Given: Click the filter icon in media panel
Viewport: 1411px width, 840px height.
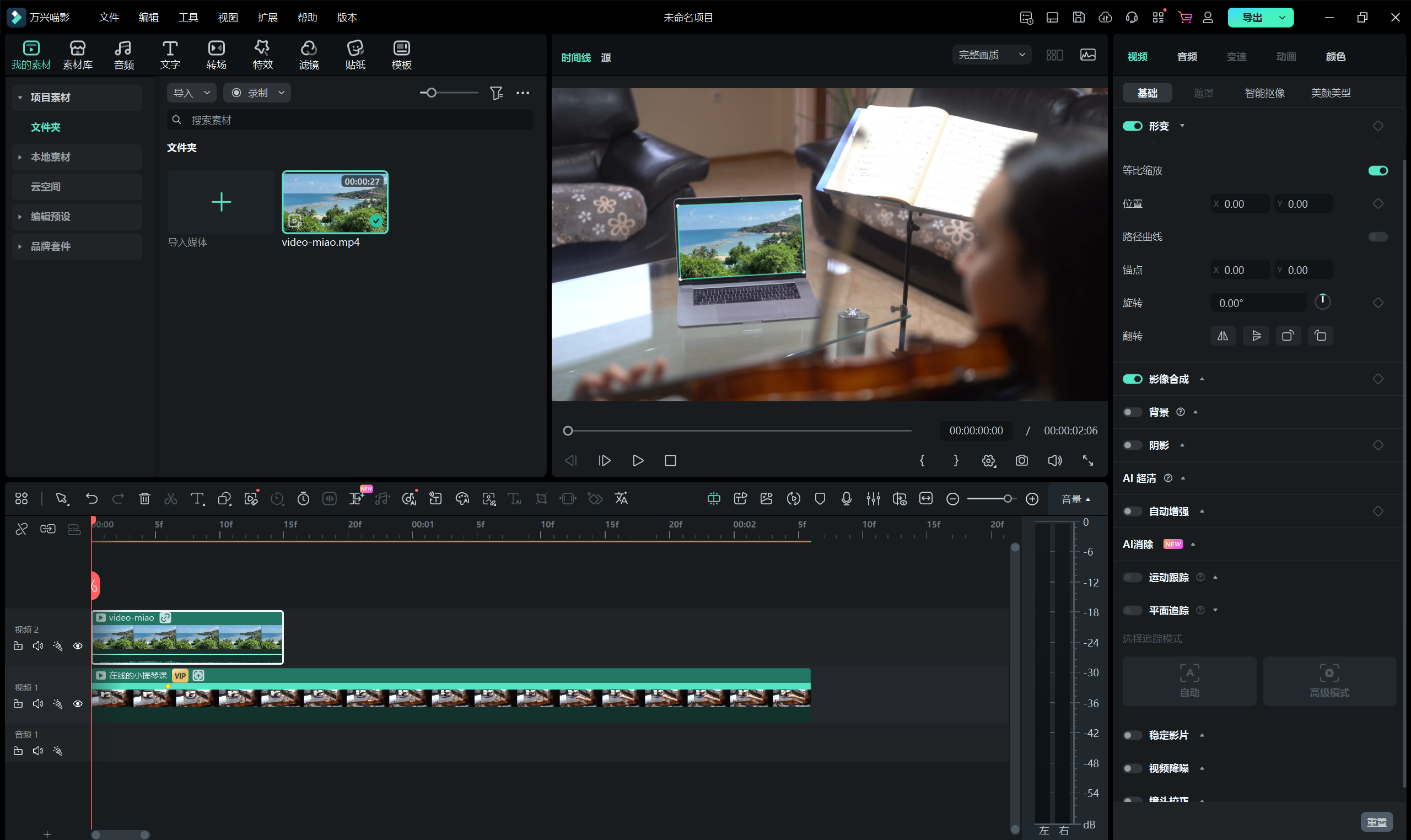Looking at the screenshot, I should coord(496,93).
